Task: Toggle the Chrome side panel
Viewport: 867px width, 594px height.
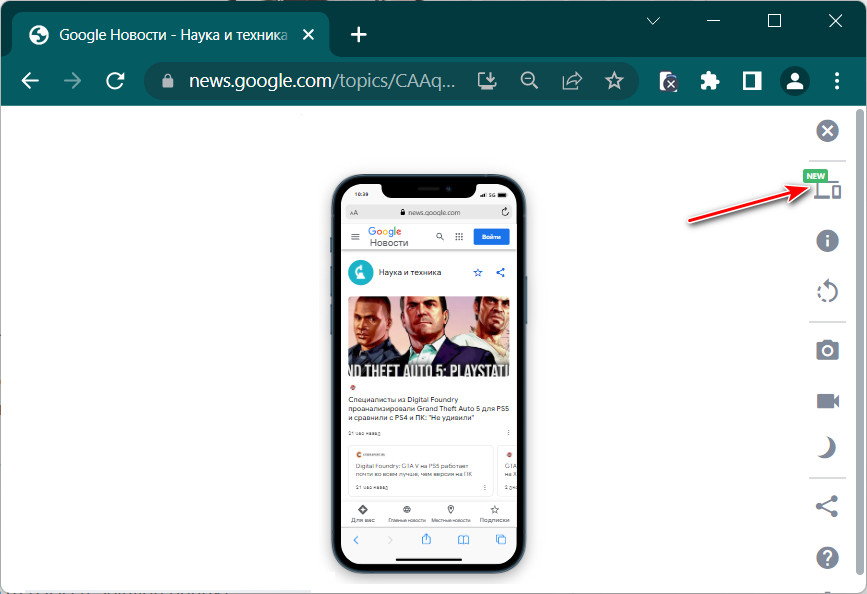Action: [x=752, y=81]
